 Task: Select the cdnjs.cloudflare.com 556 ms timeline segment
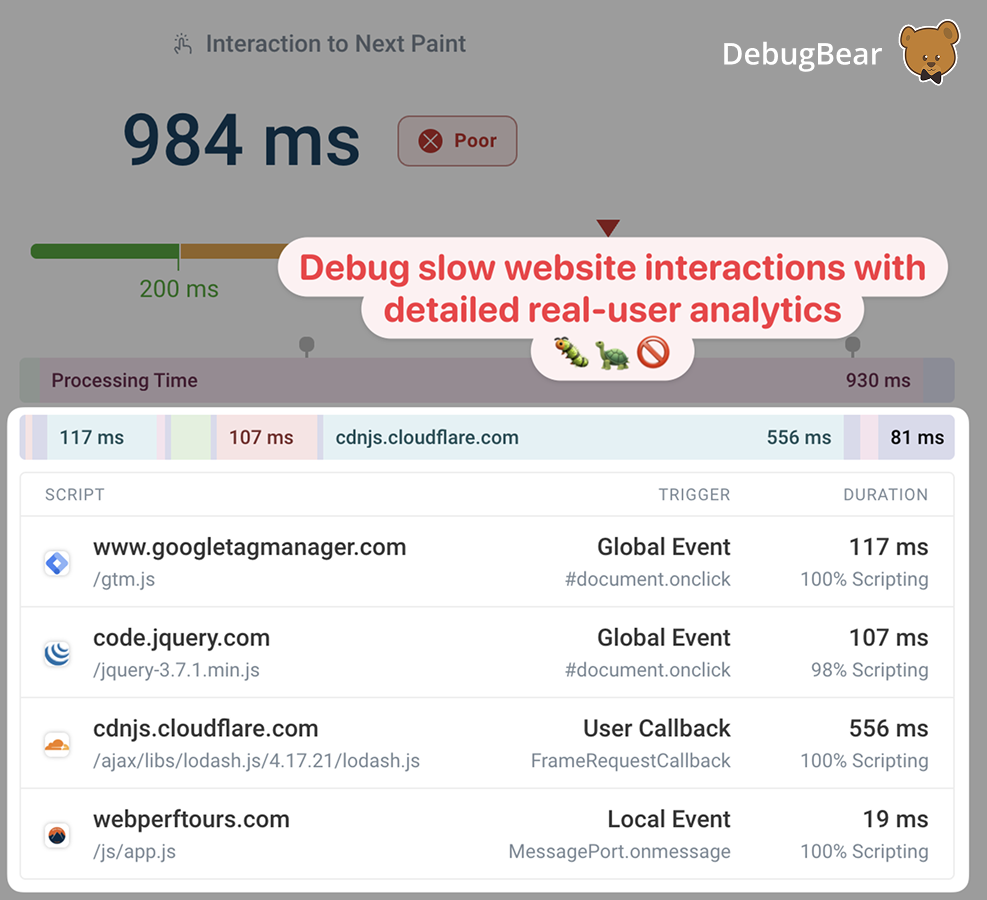click(x=584, y=437)
